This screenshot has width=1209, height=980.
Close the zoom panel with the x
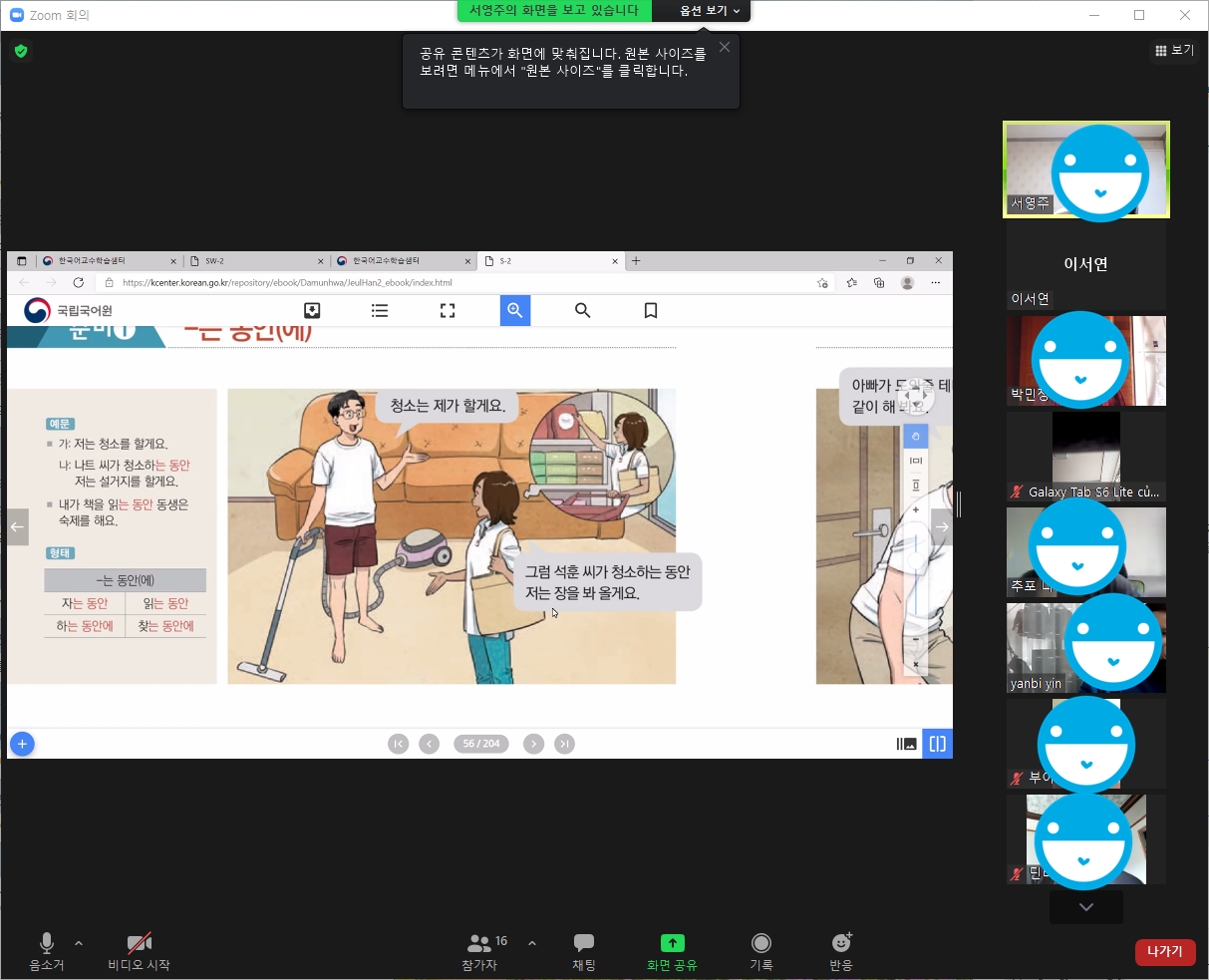coord(916,664)
